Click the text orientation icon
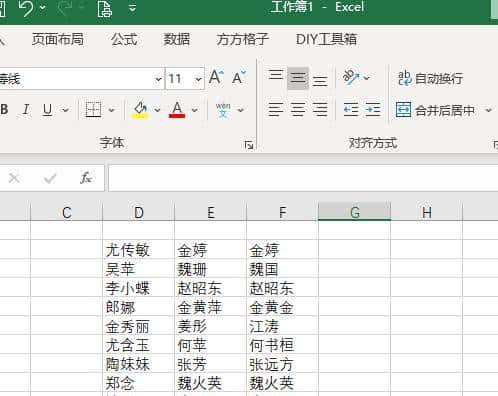498x396 pixels. 351,77
